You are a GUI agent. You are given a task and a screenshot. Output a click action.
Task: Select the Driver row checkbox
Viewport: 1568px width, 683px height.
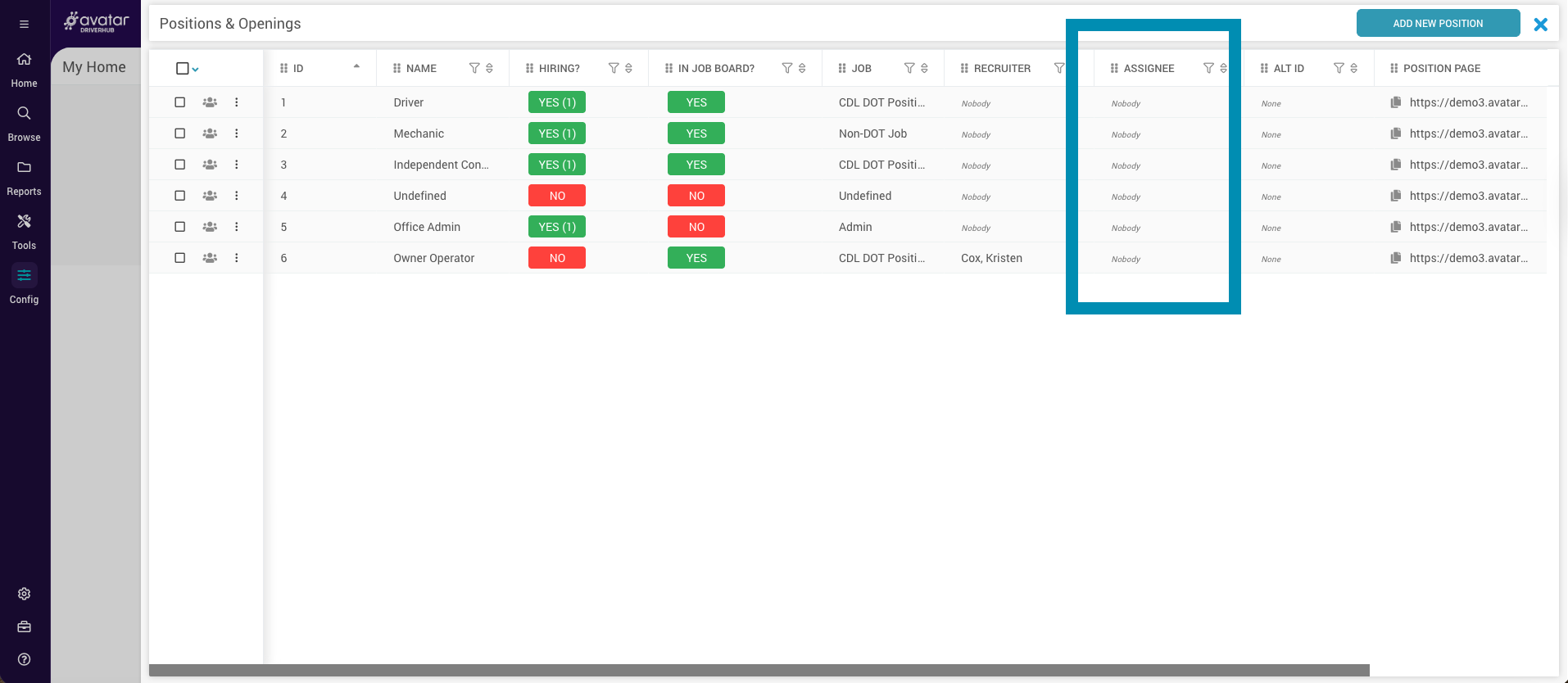[x=180, y=102]
